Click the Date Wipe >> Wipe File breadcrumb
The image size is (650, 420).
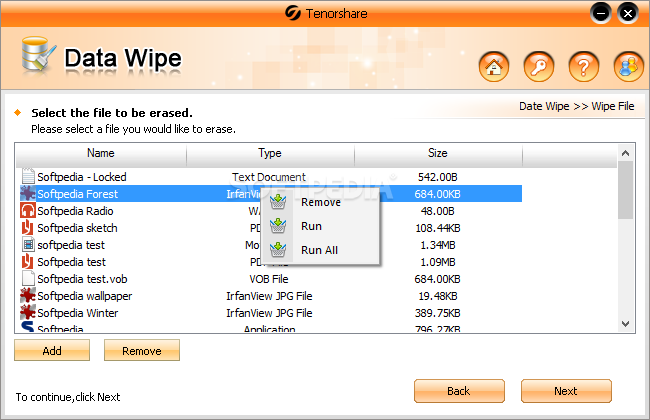577,106
